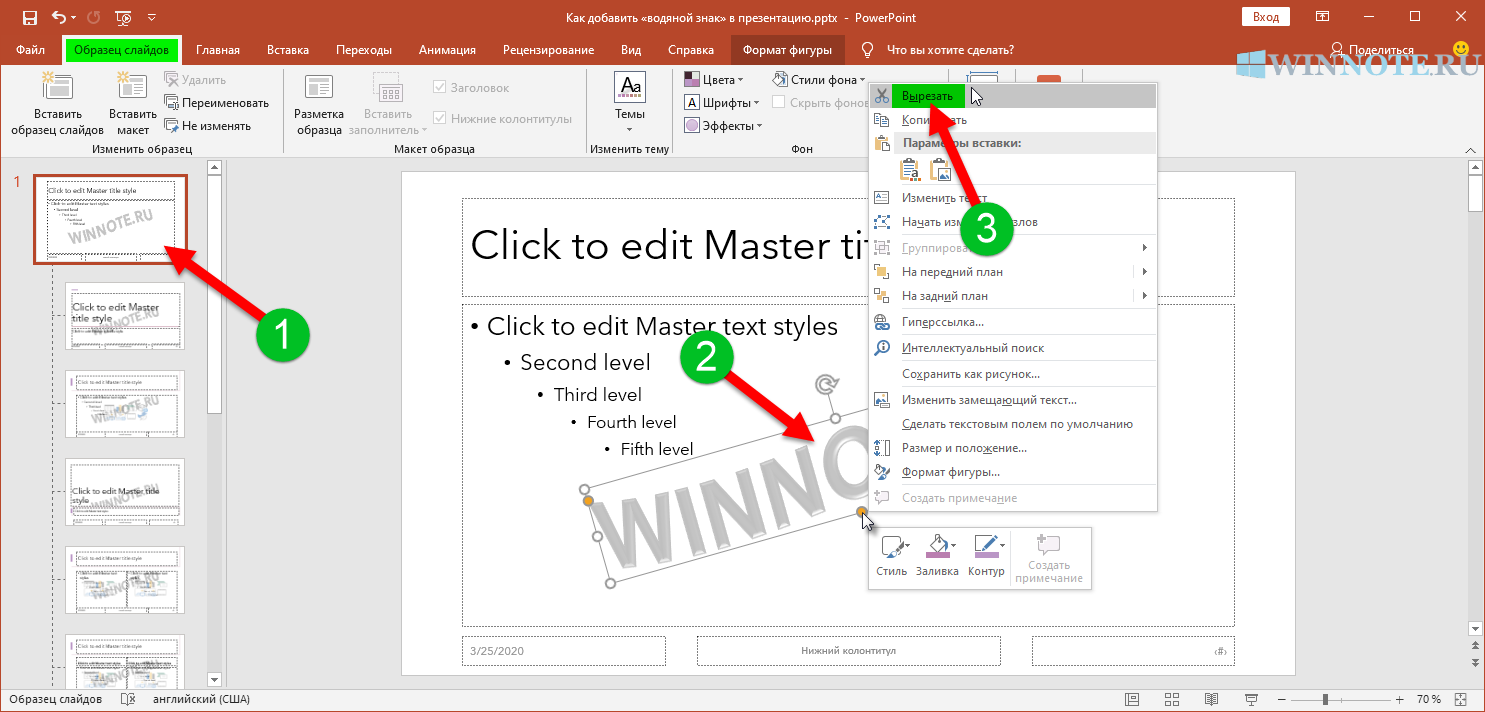Click the smiley feedback icon
The image size is (1485, 712).
(1461, 48)
